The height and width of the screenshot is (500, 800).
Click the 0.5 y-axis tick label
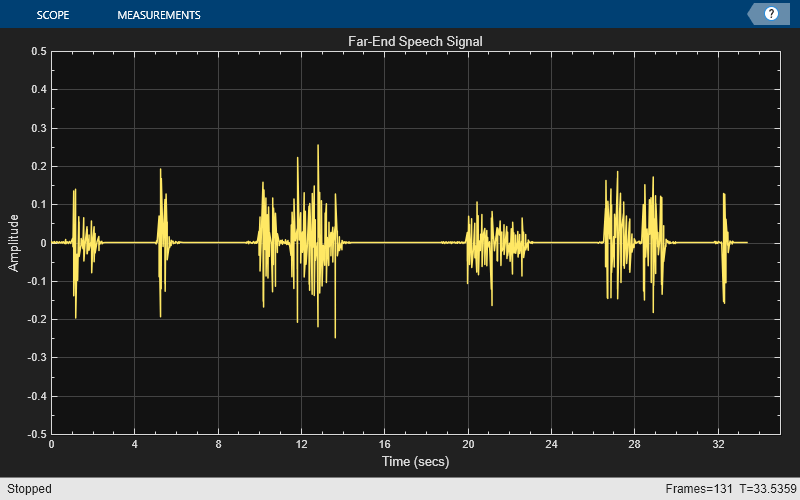39,52
